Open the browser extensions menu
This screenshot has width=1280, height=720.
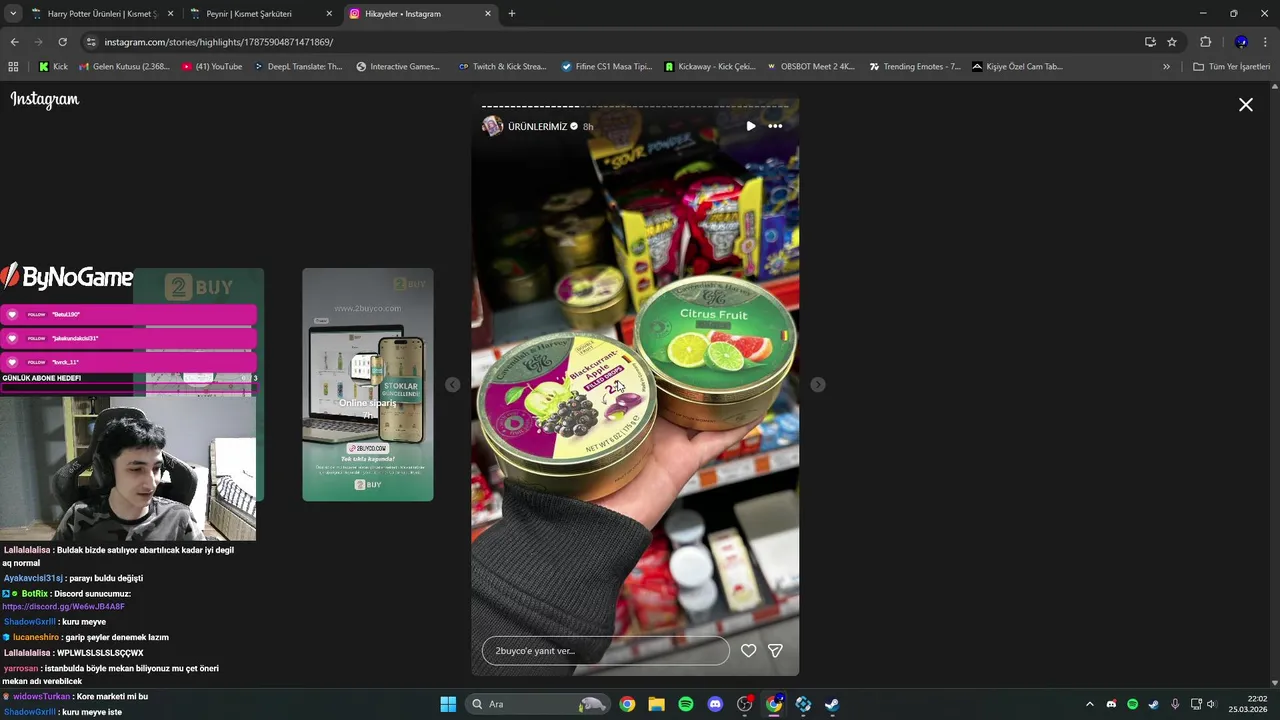tap(1205, 42)
